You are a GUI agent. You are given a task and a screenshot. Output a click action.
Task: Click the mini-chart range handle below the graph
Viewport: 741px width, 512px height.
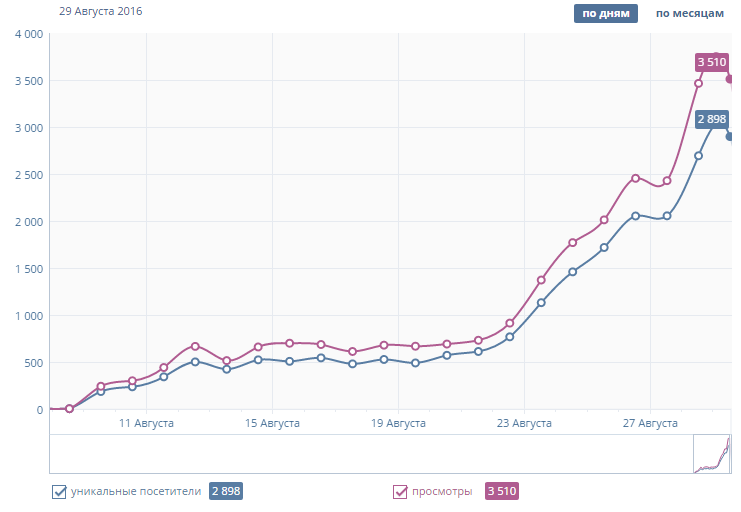click(712, 455)
